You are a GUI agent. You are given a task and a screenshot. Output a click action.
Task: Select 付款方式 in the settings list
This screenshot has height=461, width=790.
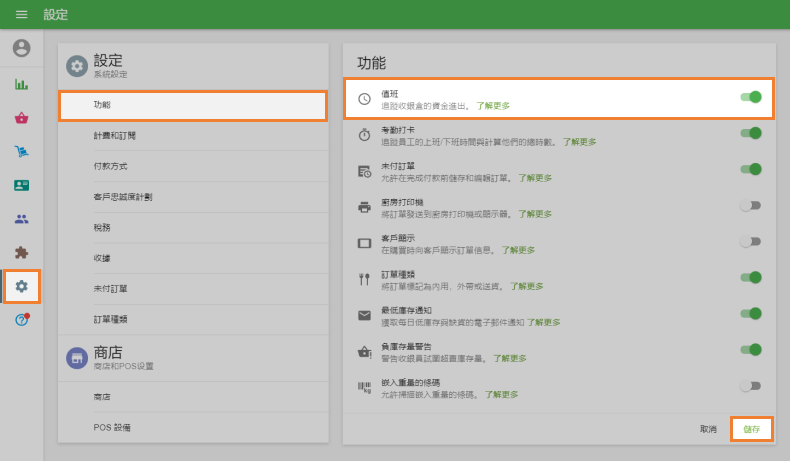tap(193, 166)
